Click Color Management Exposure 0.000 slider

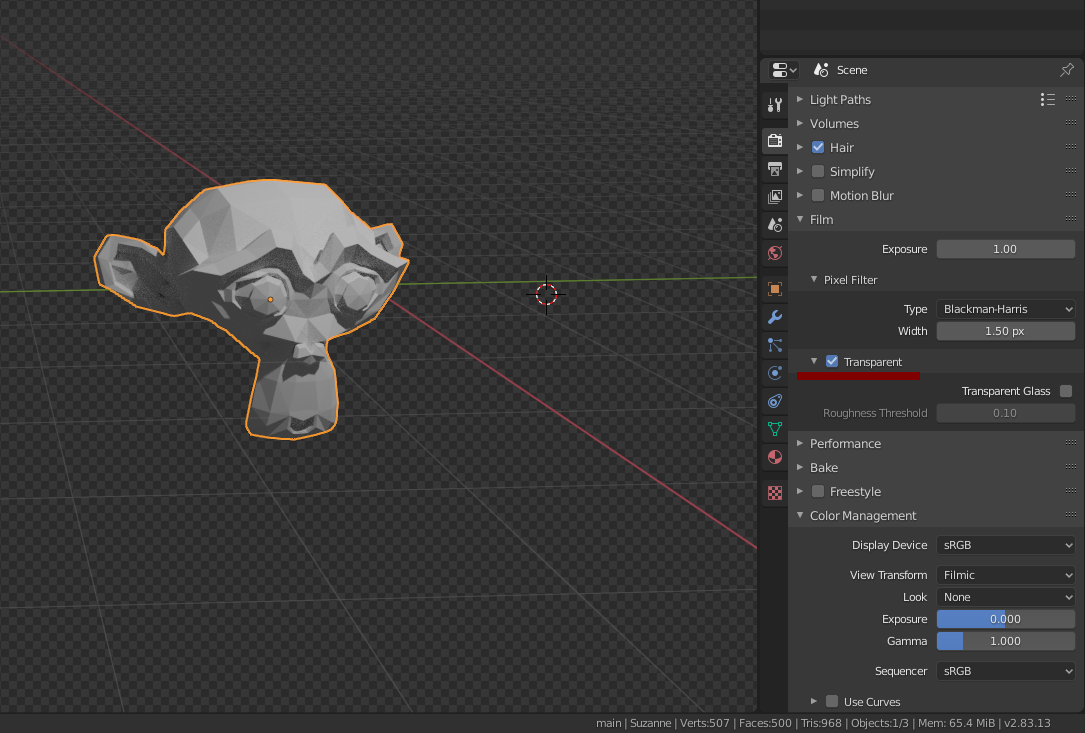click(x=1005, y=619)
